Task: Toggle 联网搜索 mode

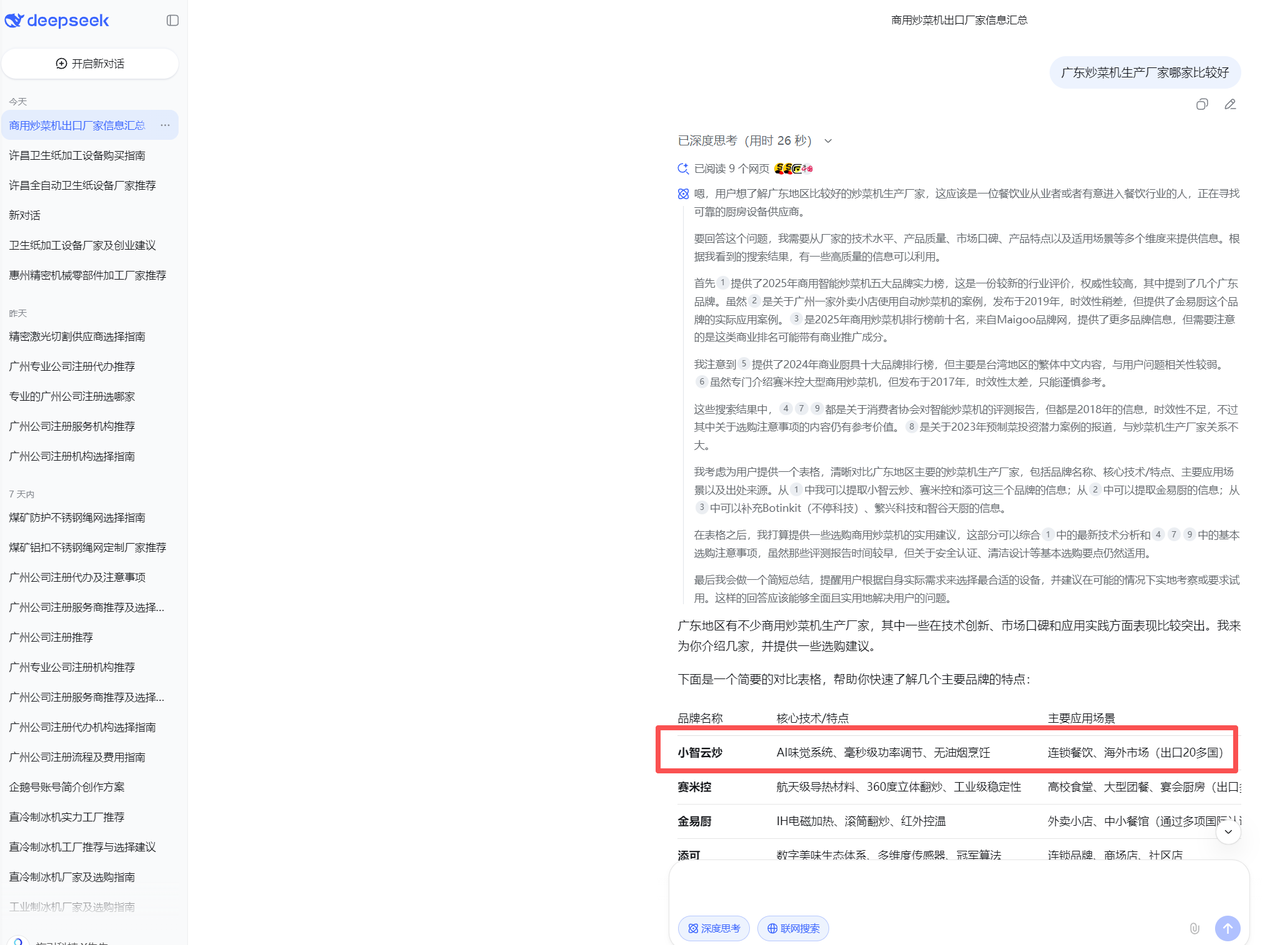Action: [793, 928]
